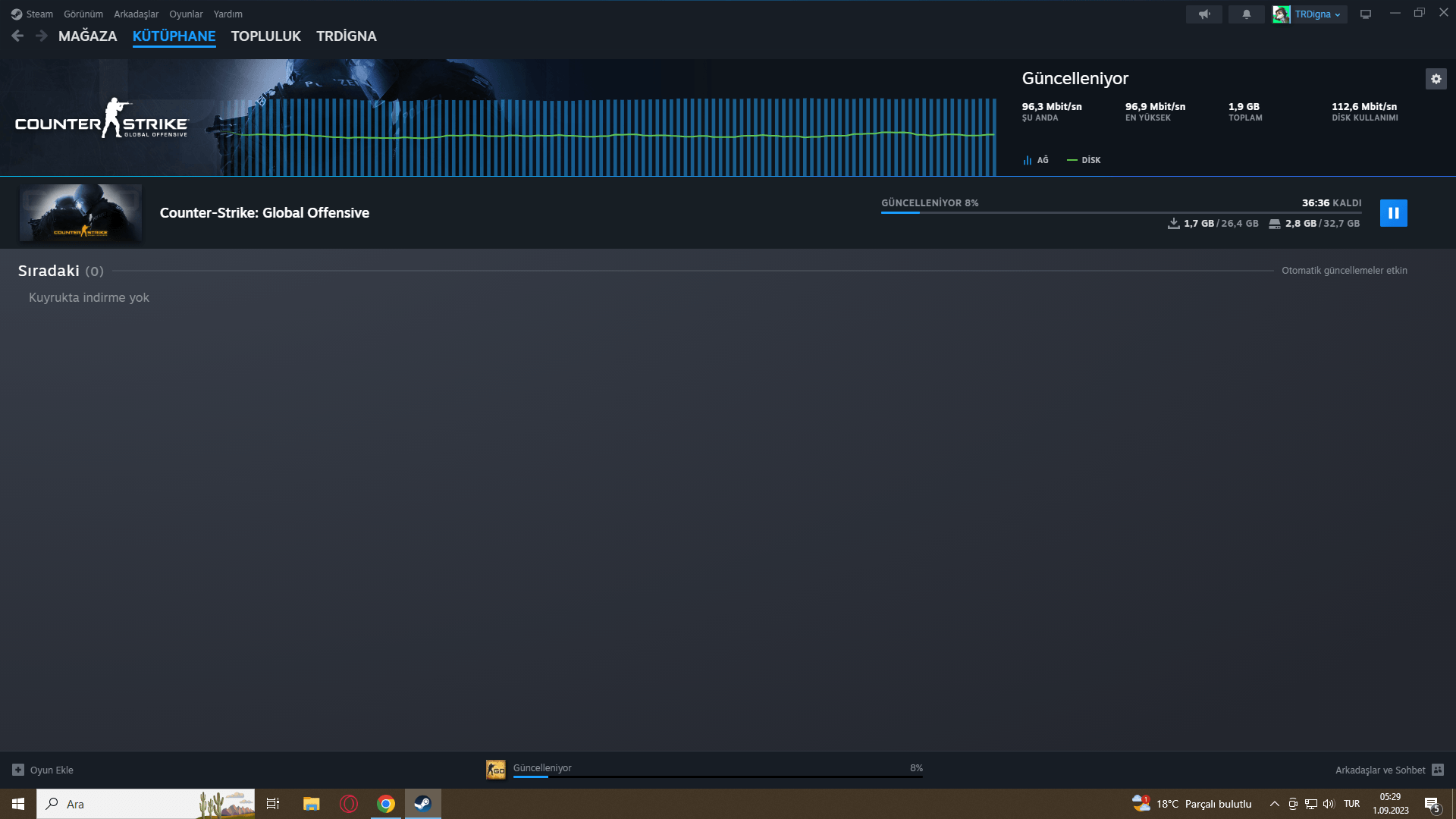Click the meet now tray icon

1293,804
